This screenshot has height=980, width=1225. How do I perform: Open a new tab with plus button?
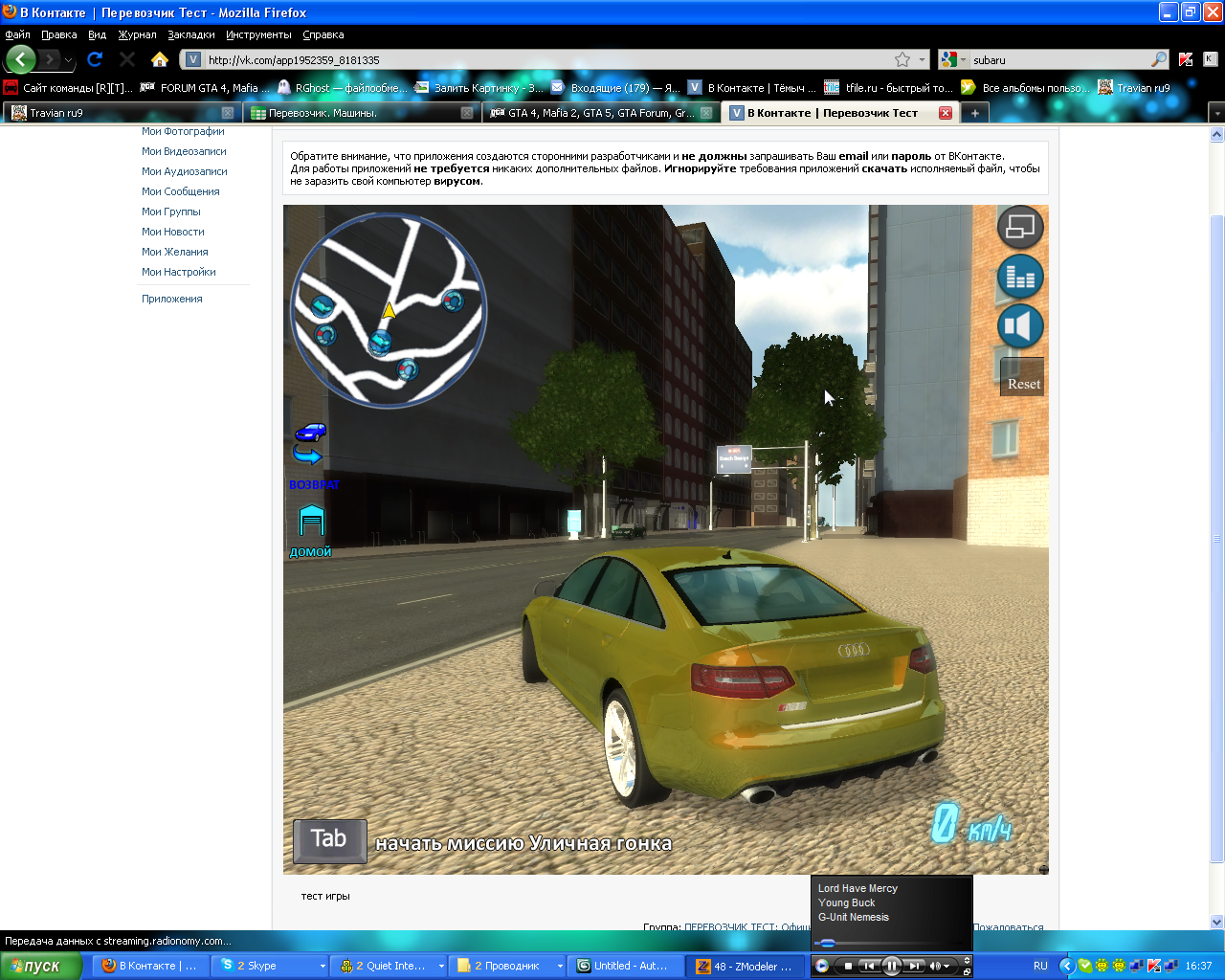(974, 113)
